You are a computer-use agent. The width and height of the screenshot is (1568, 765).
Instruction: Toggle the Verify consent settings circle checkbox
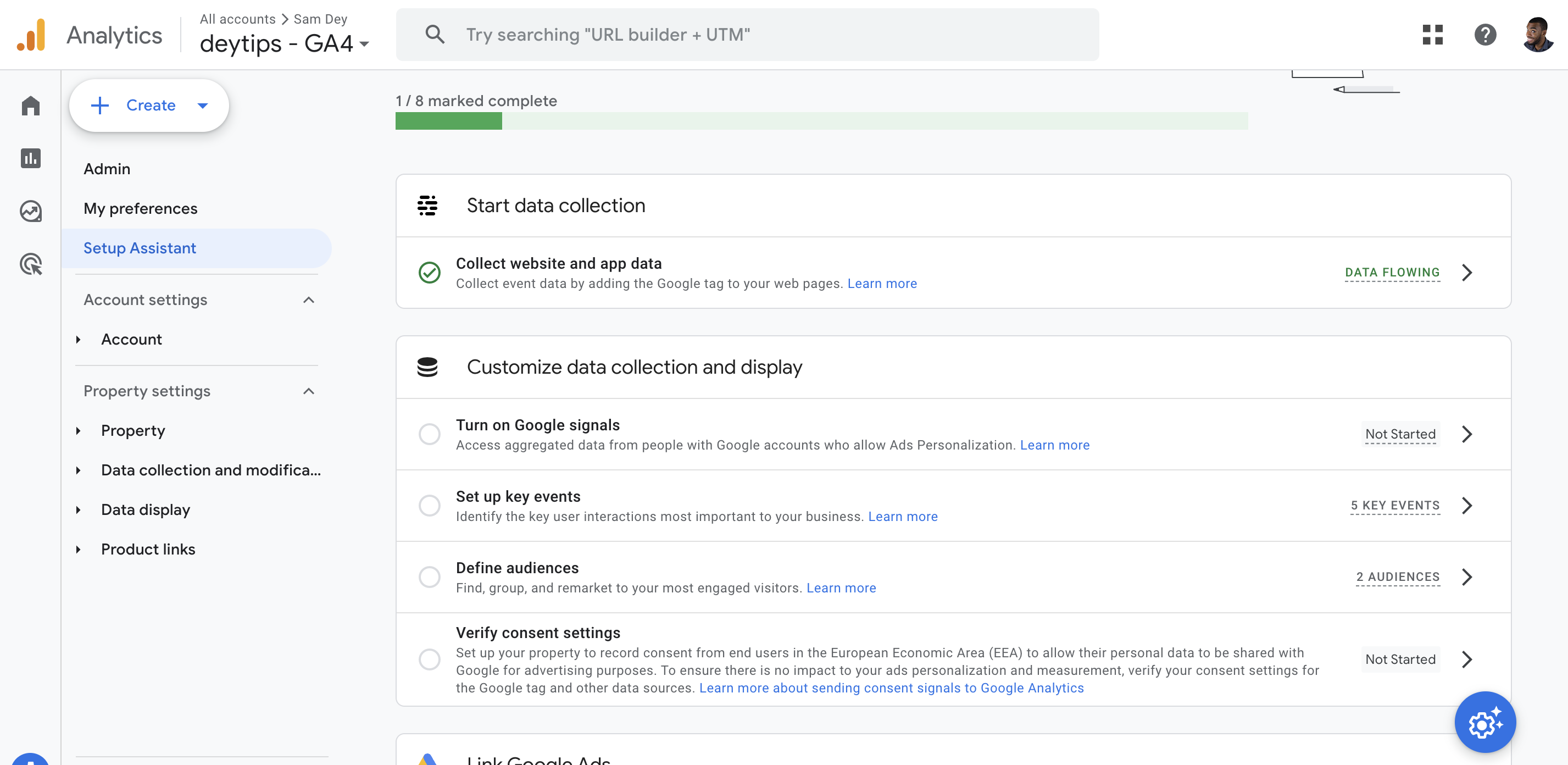429,658
